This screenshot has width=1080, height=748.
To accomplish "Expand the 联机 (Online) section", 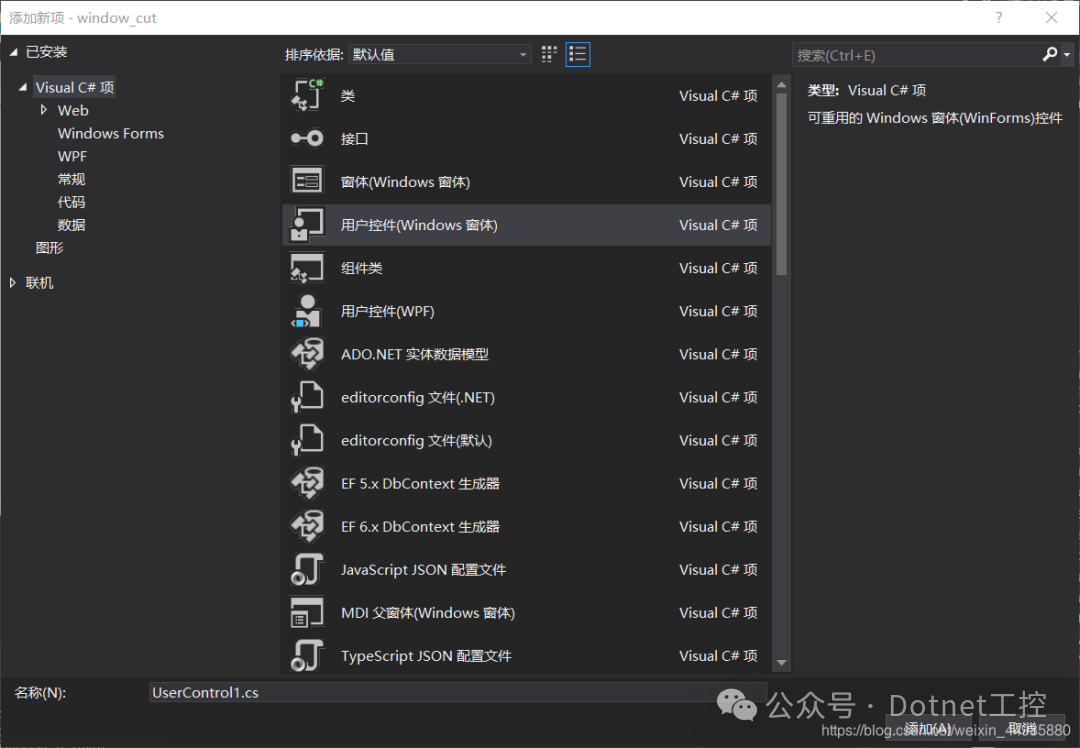I will (x=13, y=283).
